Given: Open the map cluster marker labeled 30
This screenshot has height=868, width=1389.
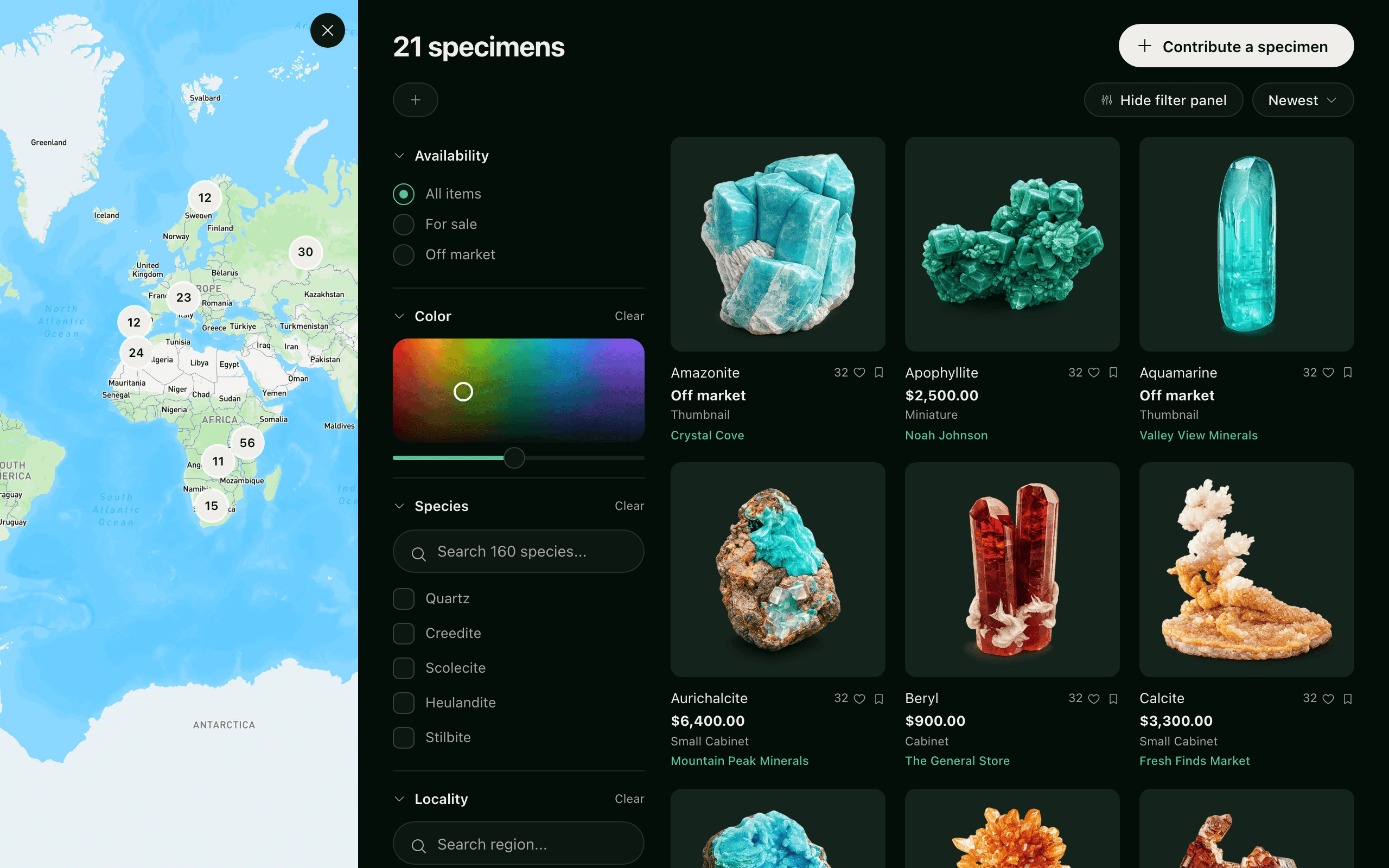Looking at the screenshot, I should tap(305, 252).
